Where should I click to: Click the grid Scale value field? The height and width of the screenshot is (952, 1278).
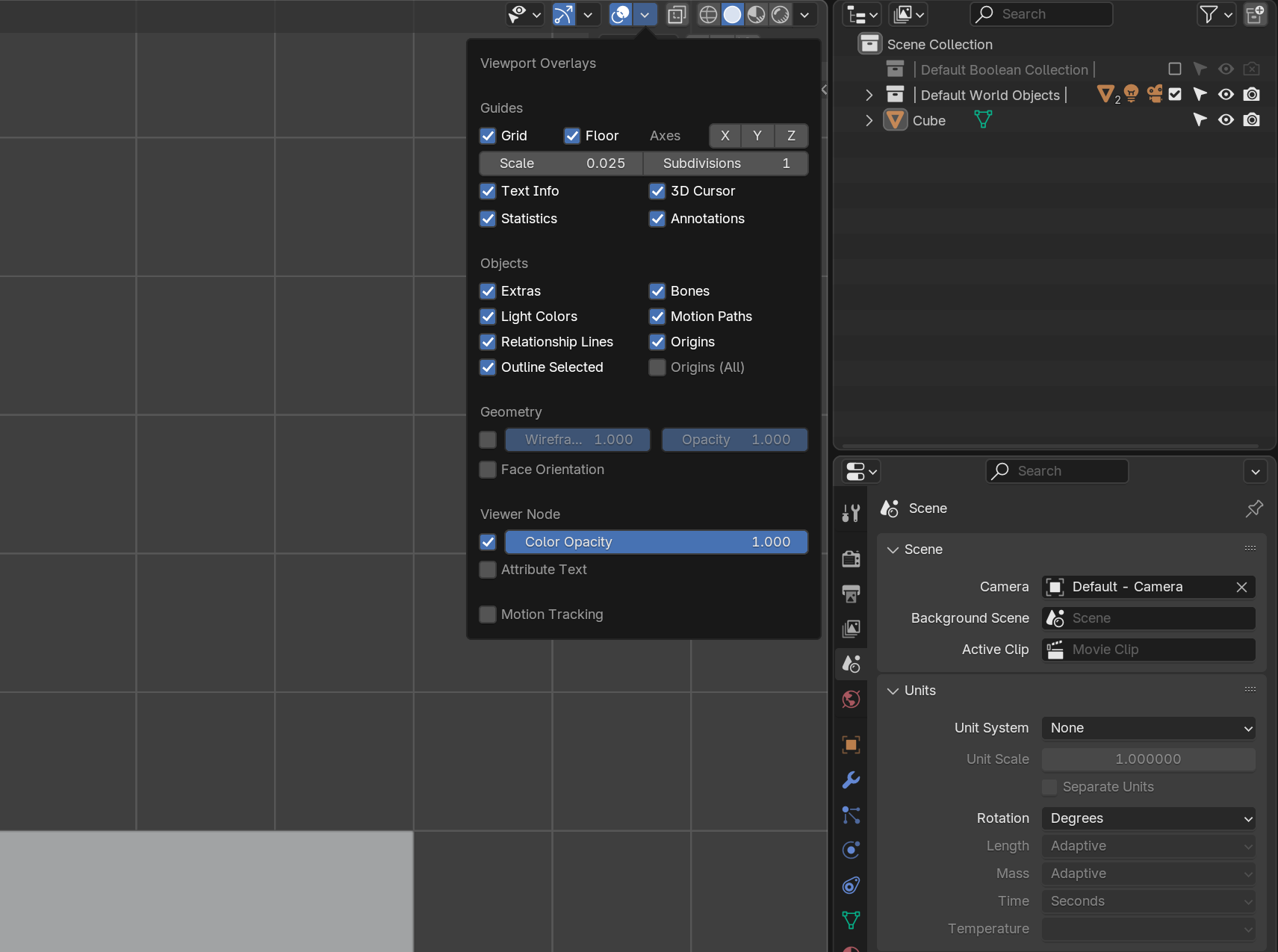[x=562, y=164]
